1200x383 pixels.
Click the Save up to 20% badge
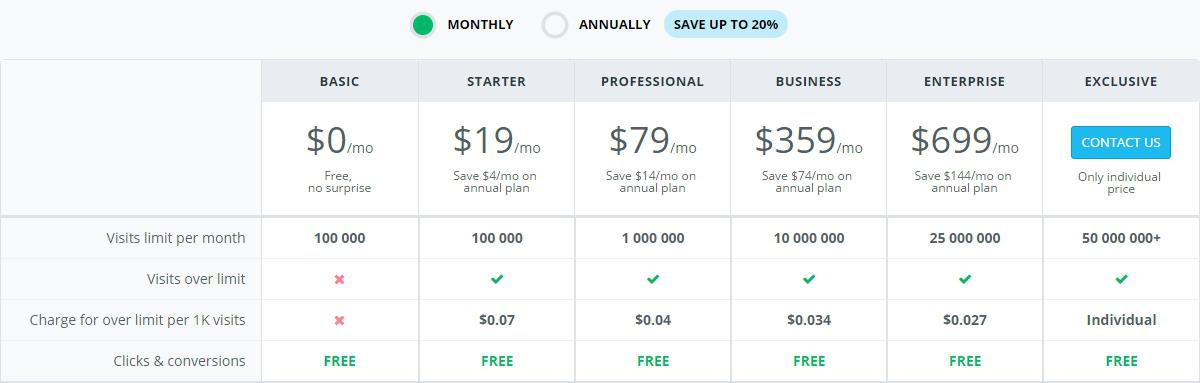click(726, 24)
